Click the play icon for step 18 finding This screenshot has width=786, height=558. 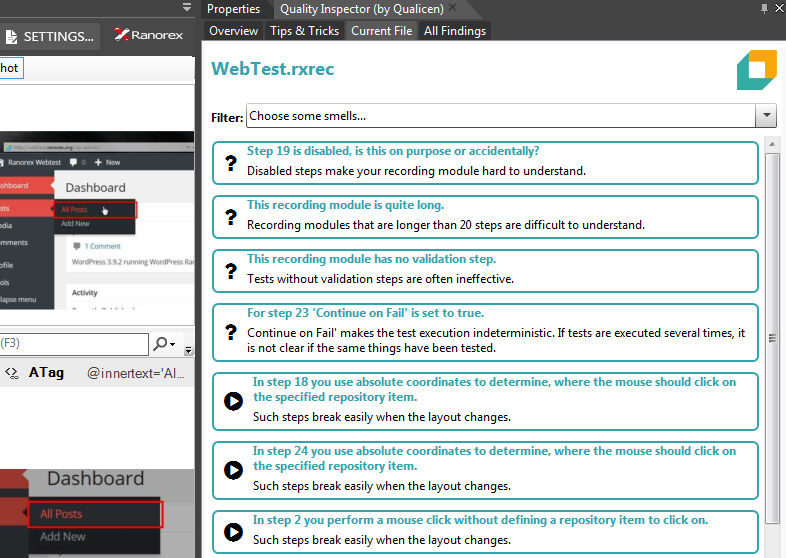(233, 401)
